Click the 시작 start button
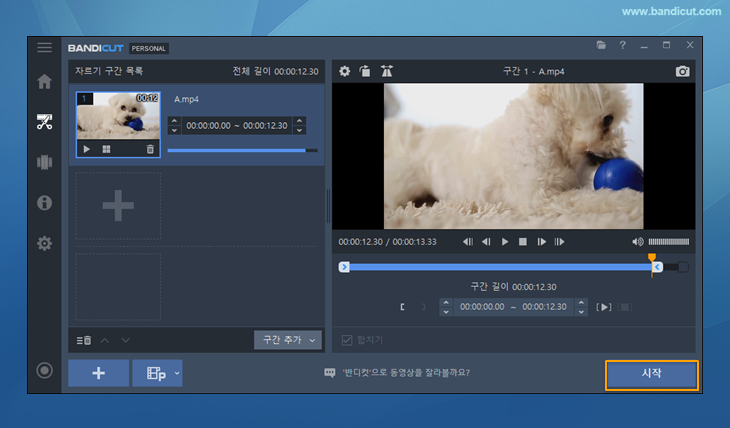730x428 pixels. (651, 374)
